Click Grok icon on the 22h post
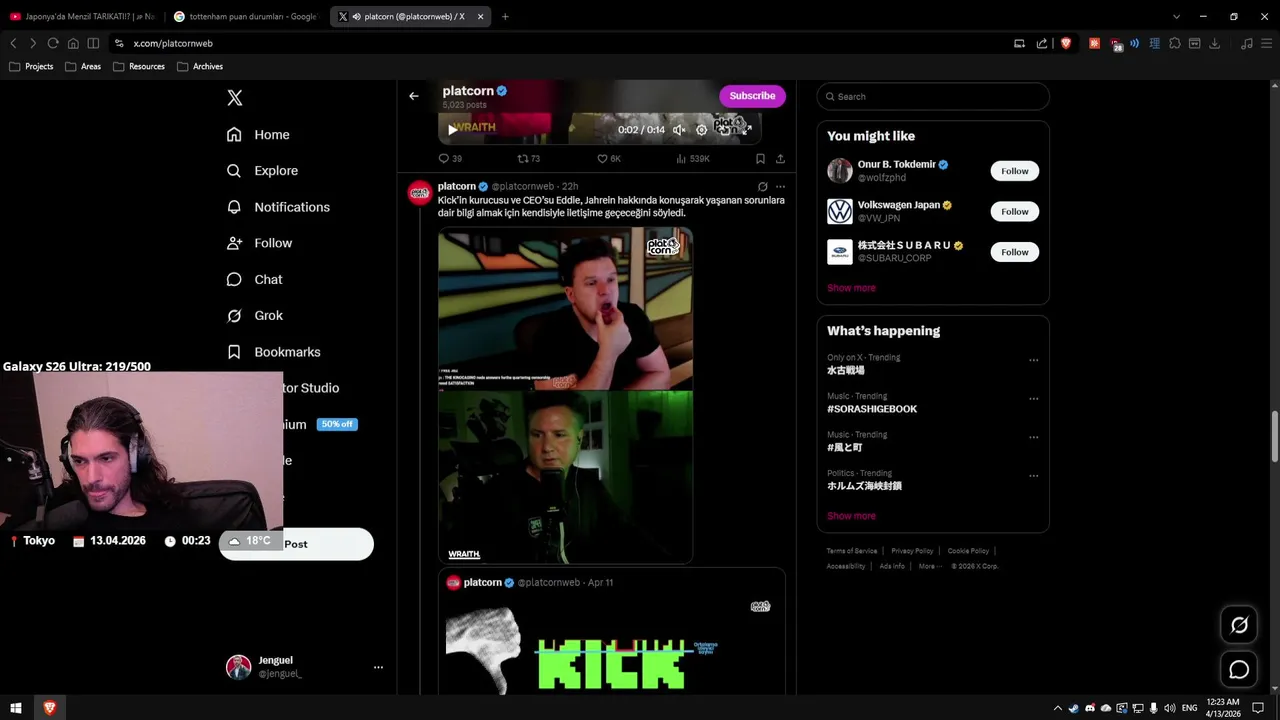The image size is (1280, 720). click(762, 187)
